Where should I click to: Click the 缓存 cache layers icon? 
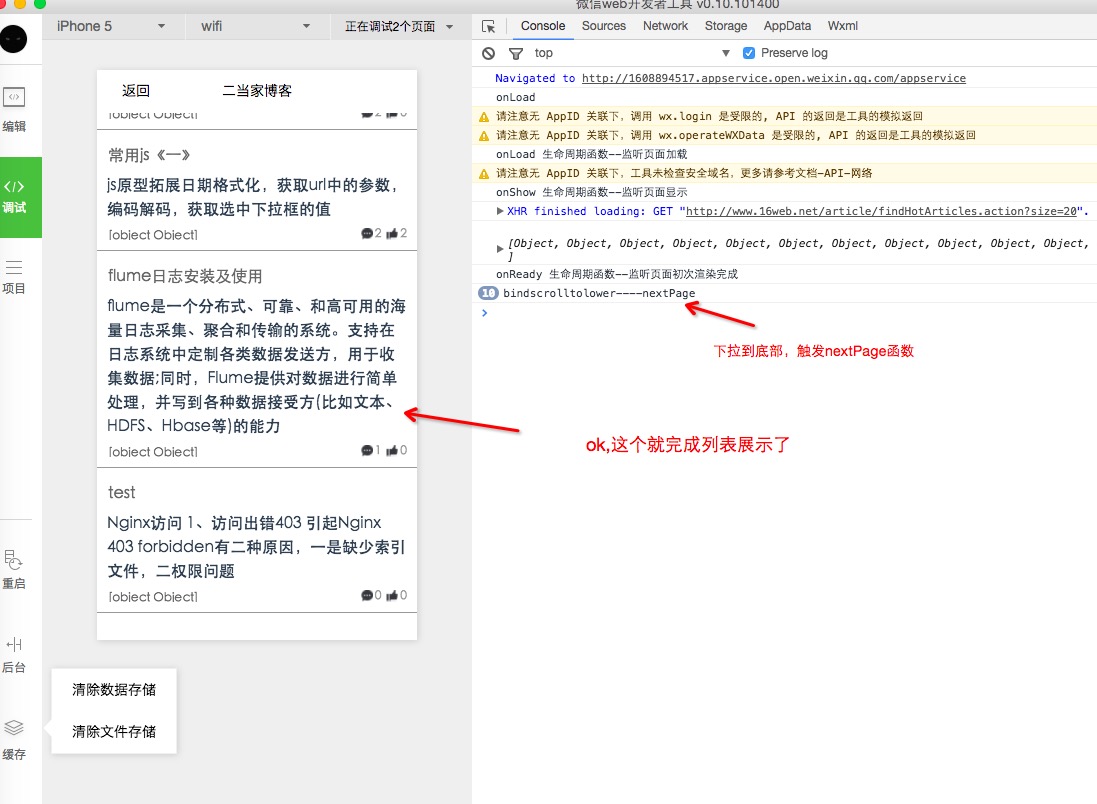point(14,737)
